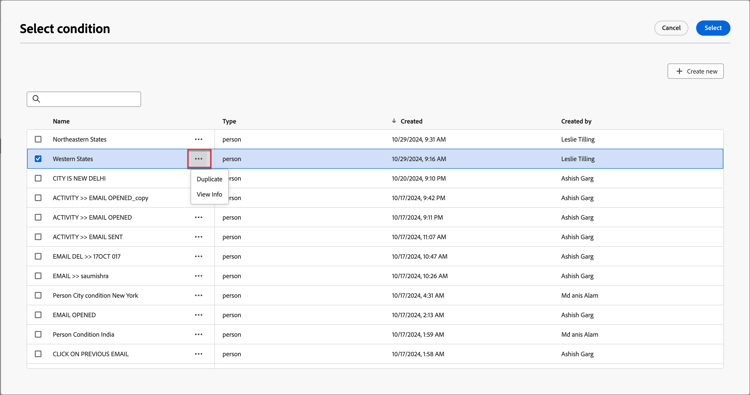The image size is (750, 395).
Task: Check the Northeastern States checkbox
Action: tap(38, 139)
